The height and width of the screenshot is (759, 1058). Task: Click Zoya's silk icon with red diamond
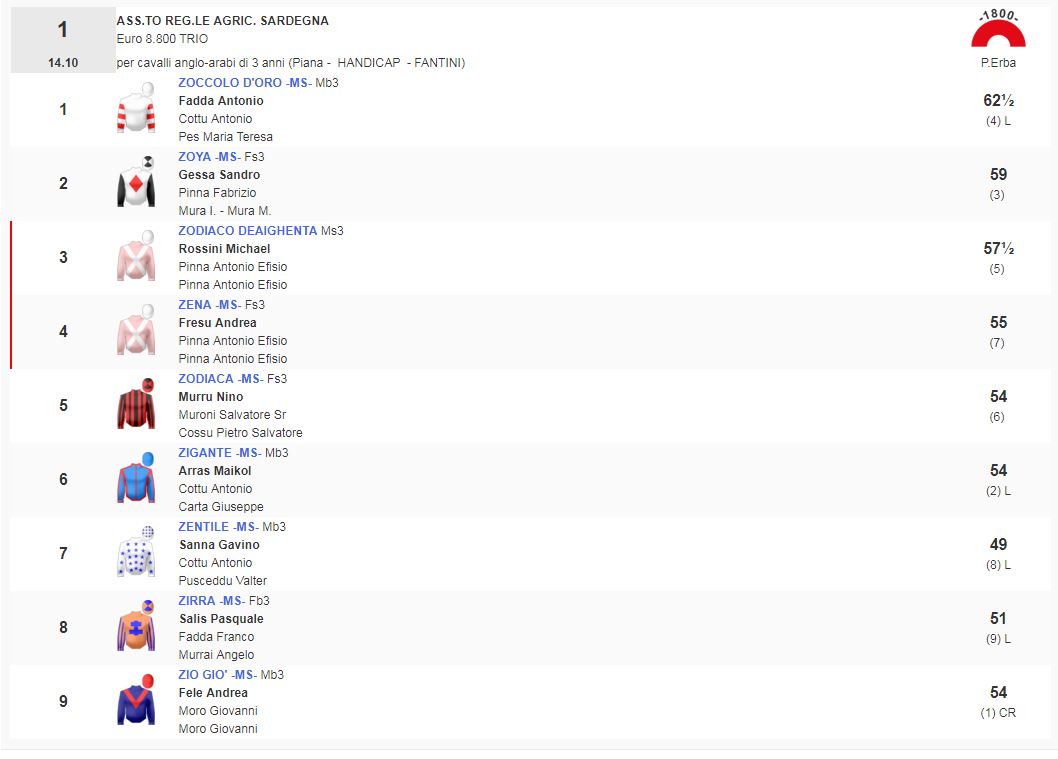[x=136, y=183]
